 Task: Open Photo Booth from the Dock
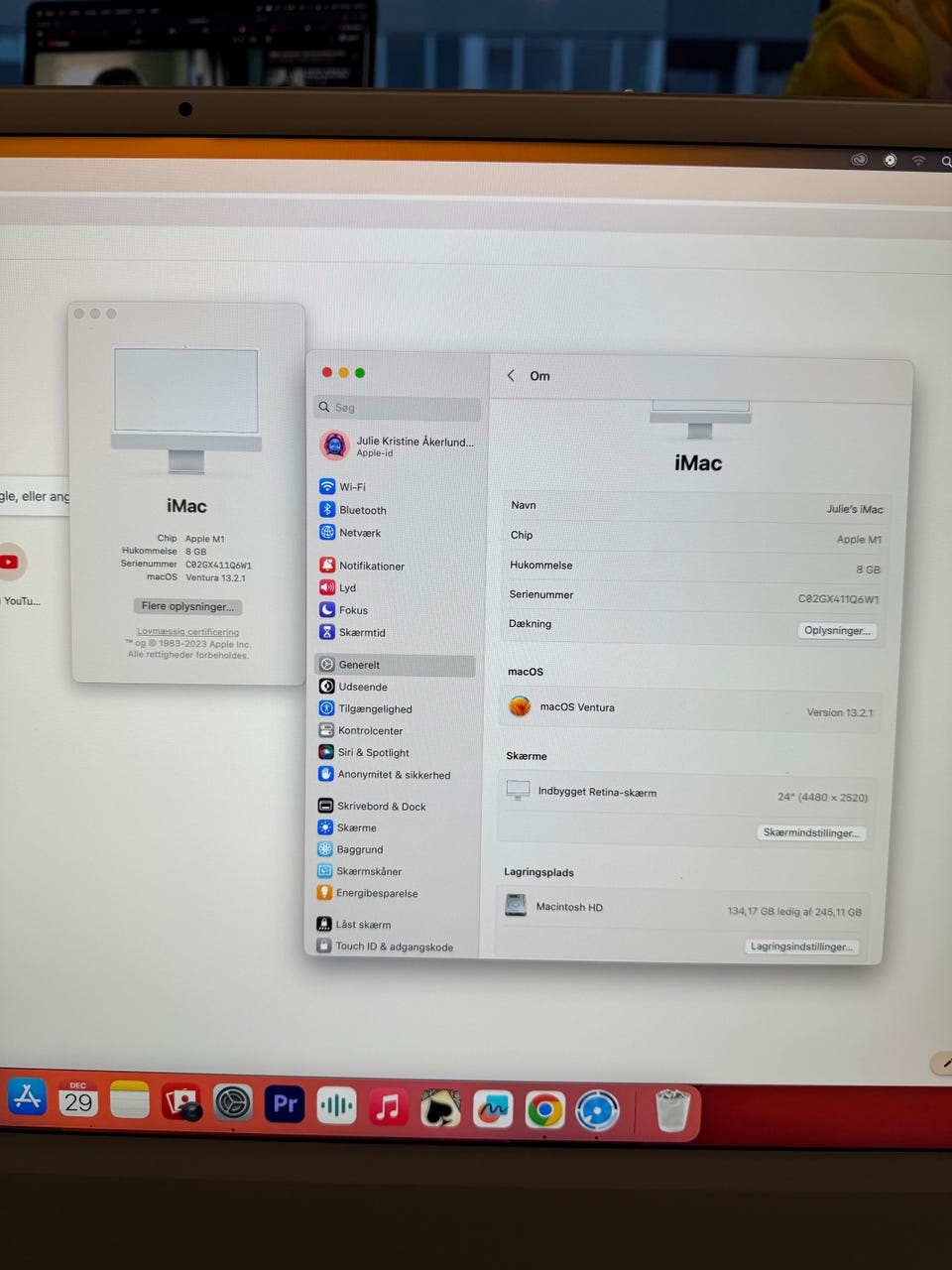coord(181,1102)
